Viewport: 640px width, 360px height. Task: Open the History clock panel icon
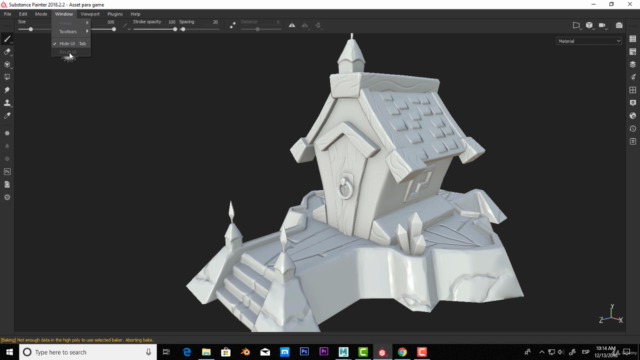pos(633,129)
